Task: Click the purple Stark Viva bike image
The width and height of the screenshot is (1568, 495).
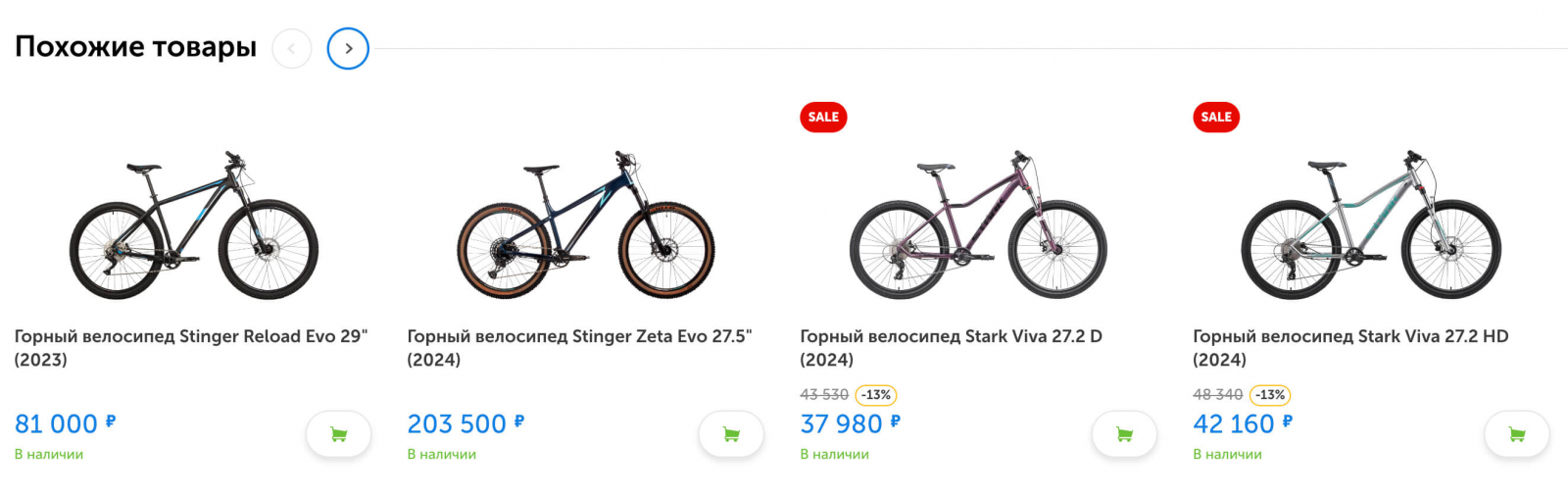Action: click(x=978, y=227)
